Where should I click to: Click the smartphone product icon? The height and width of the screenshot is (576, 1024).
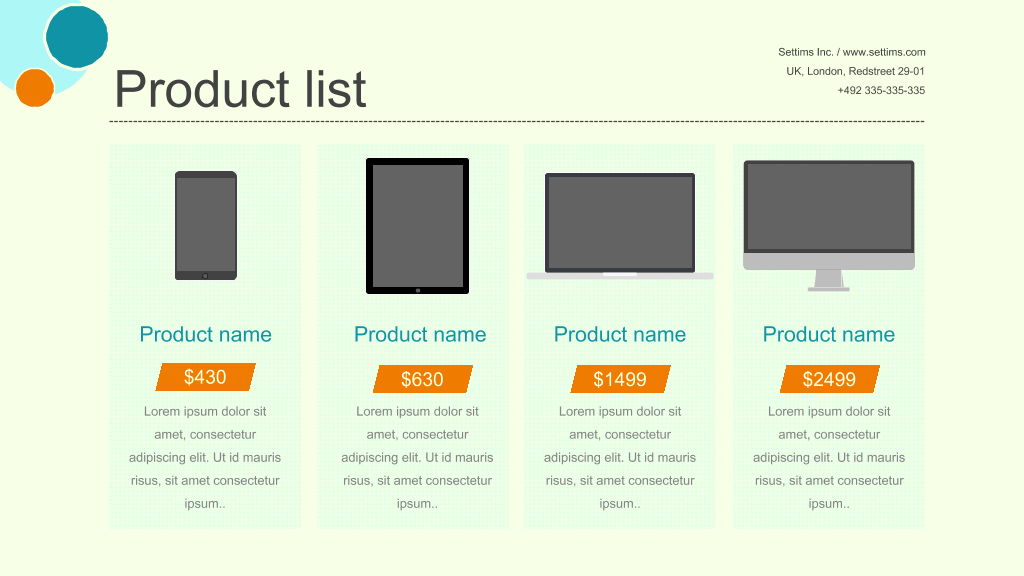click(206, 225)
